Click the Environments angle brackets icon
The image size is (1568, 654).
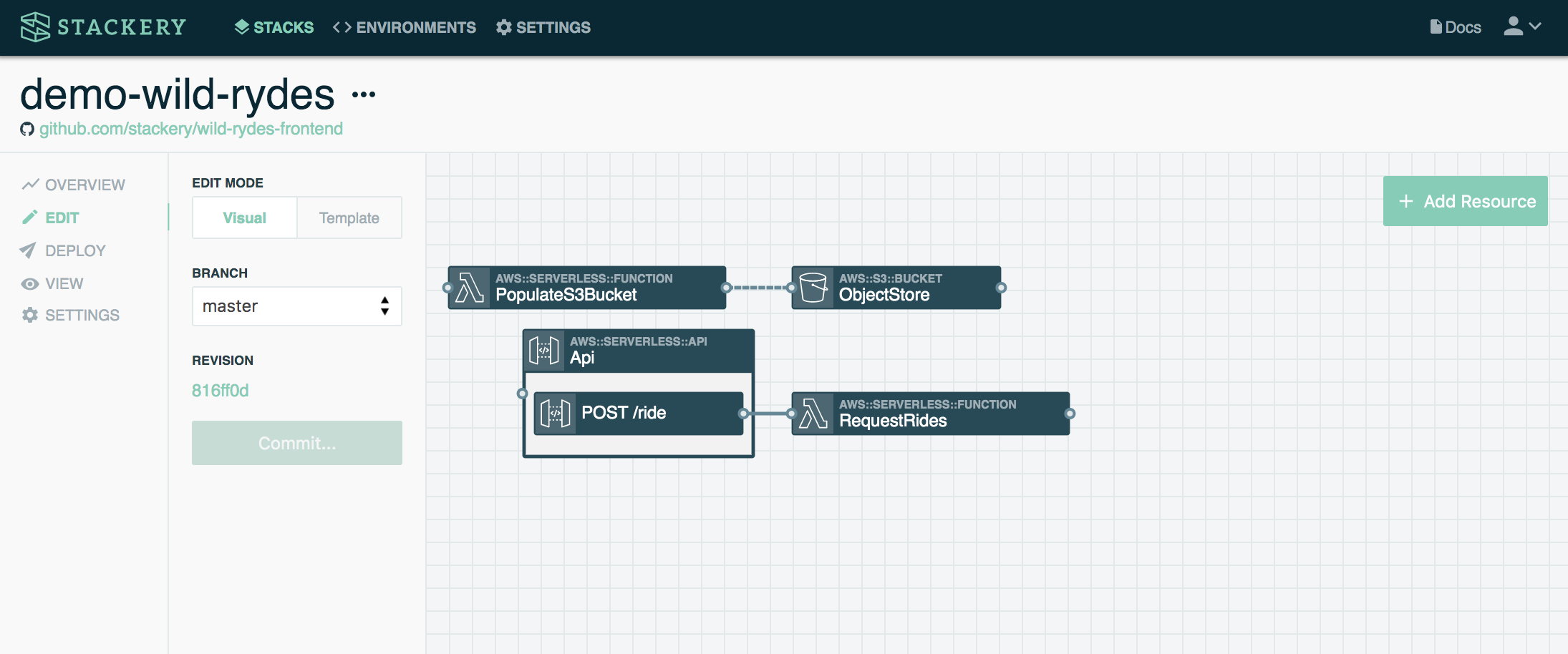pyautogui.click(x=342, y=27)
